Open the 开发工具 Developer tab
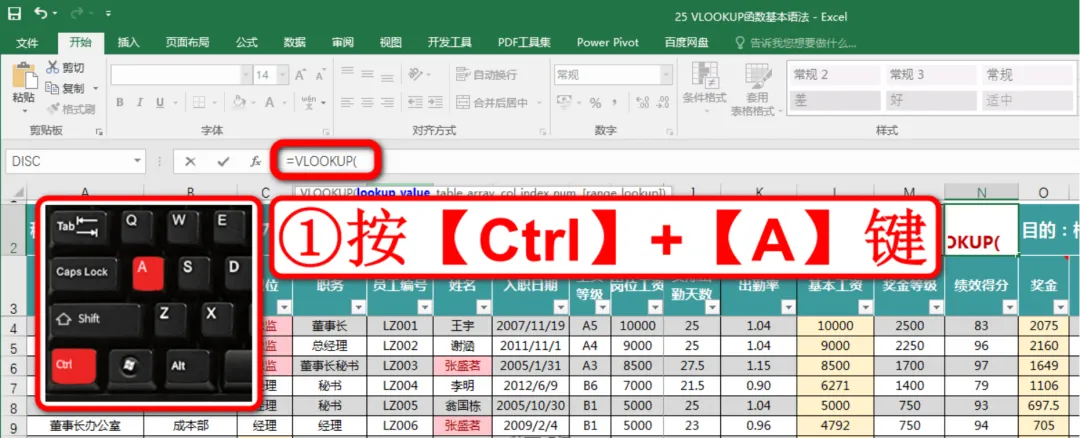1080x438 pixels. [450, 42]
